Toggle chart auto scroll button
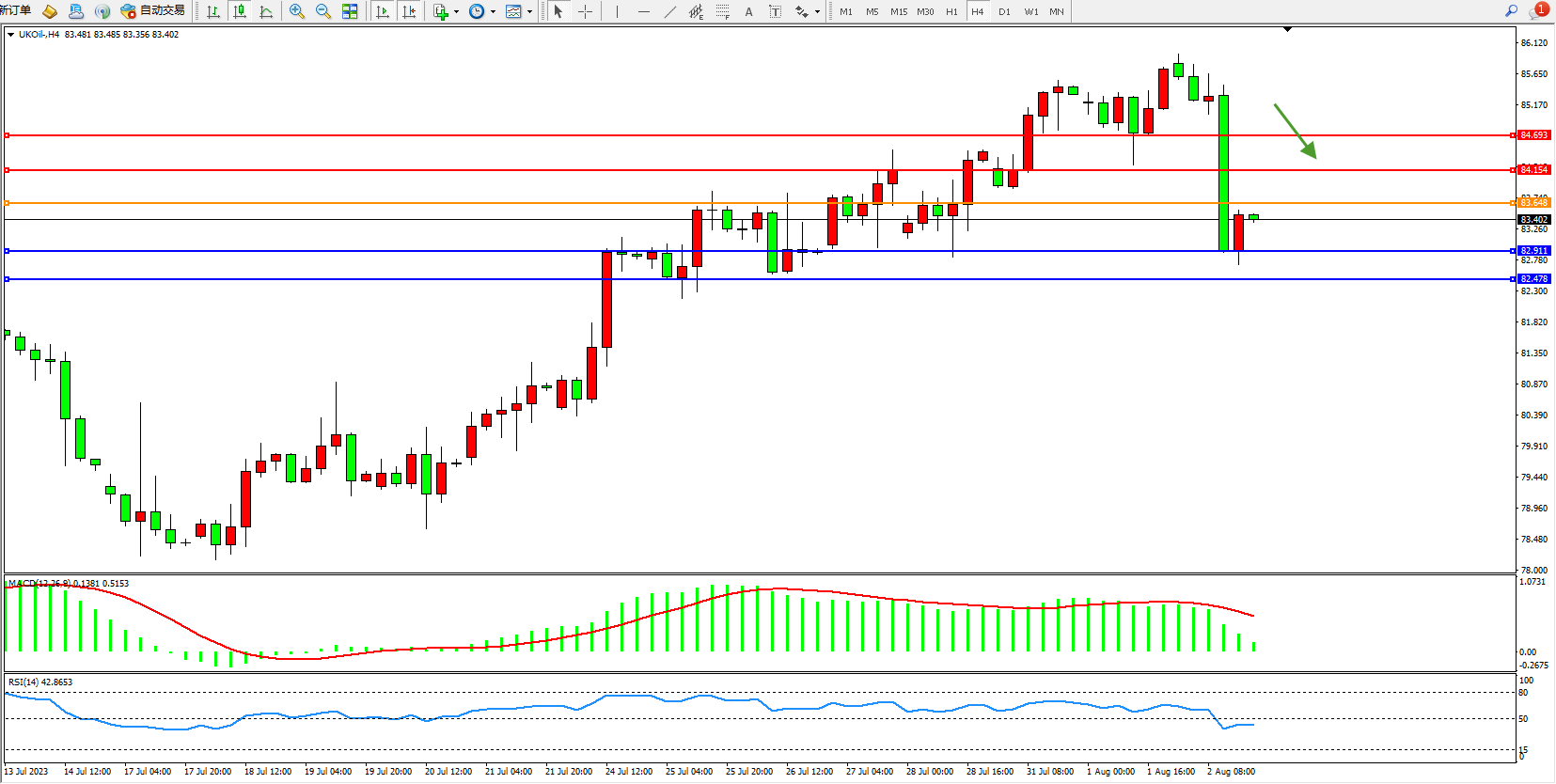 pos(383,11)
